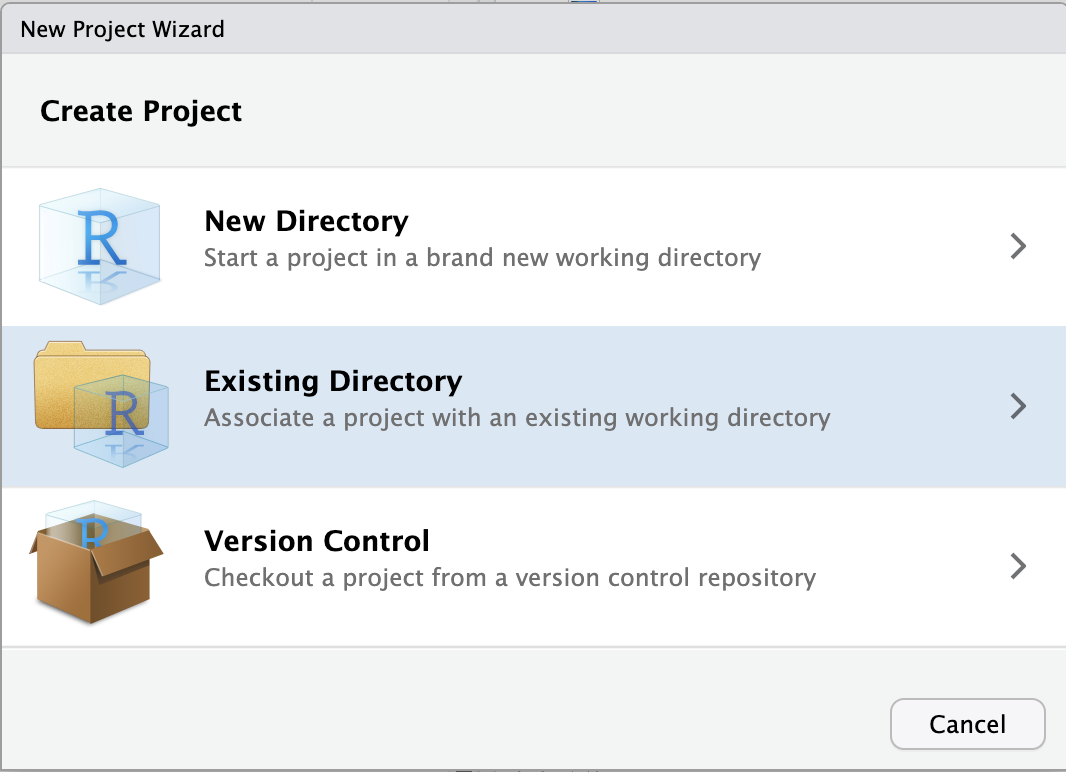Click the "Create Project" heading
Viewport: 1066px width, 772px height.
coord(141,111)
